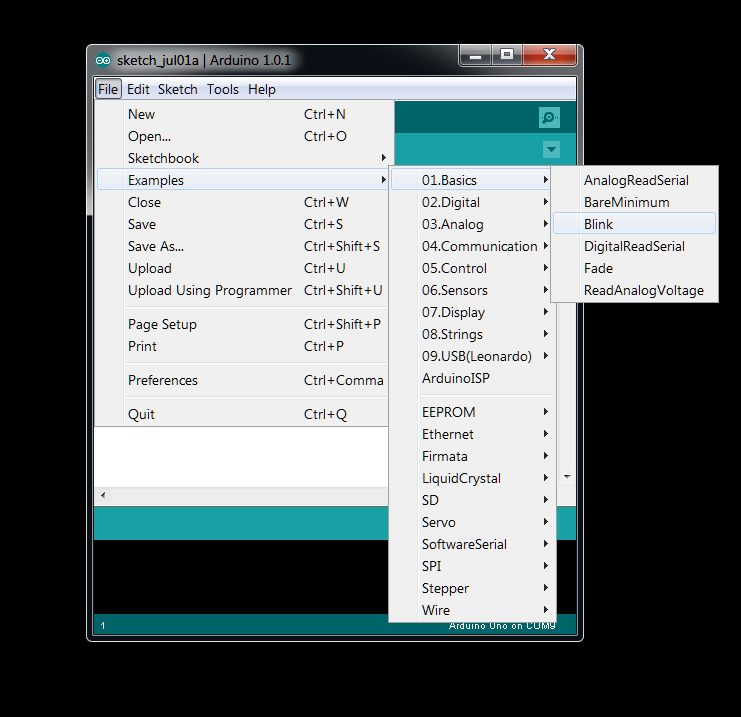Choose Print from the File menu
The width and height of the screenshot is (741, 717).
click(243, 346)
